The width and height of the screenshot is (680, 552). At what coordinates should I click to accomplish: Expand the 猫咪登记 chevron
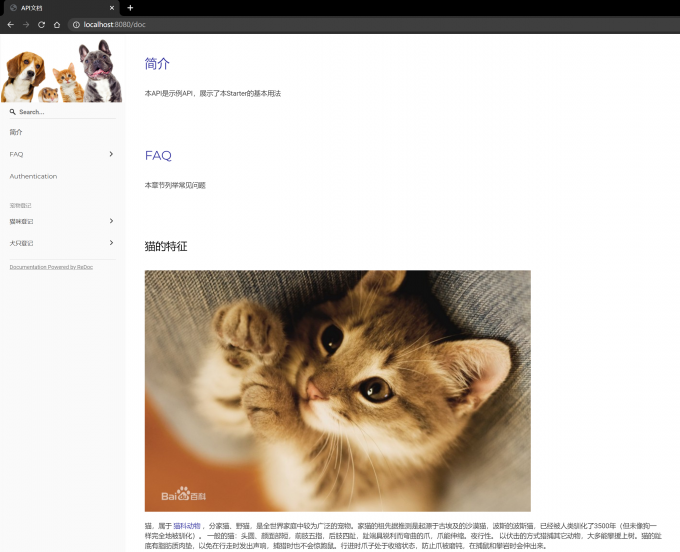pyautogui.click(x=111, y=221)
